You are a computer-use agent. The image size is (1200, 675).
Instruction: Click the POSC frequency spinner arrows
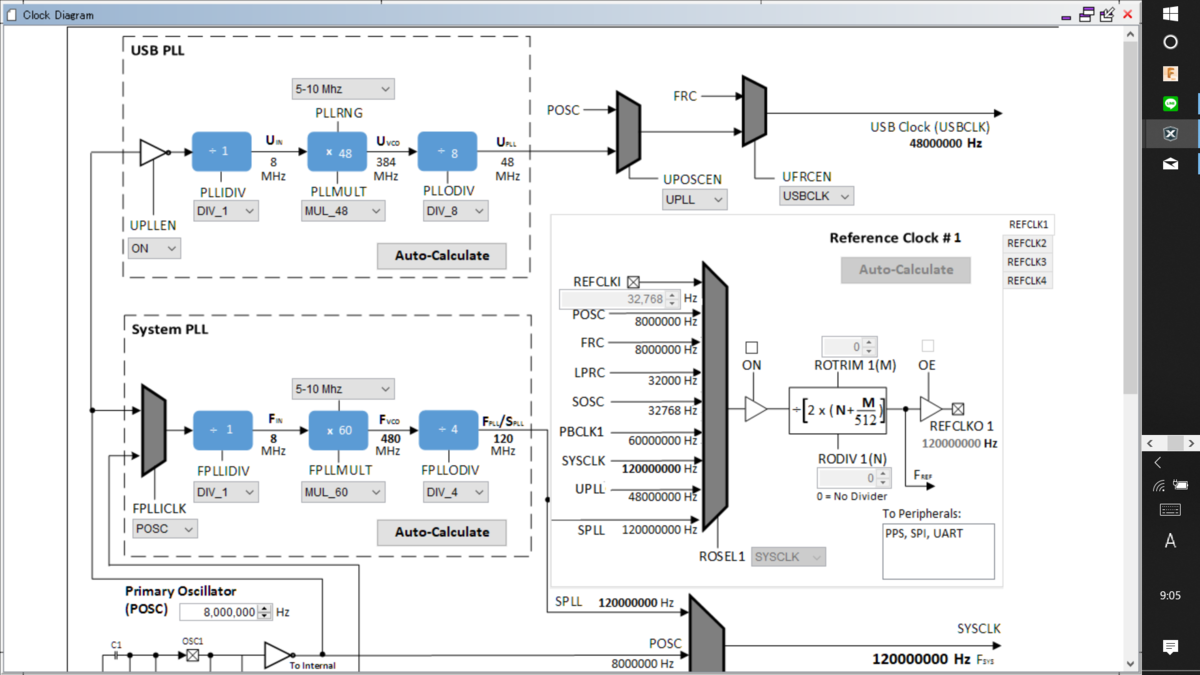(x=264, y=612)
